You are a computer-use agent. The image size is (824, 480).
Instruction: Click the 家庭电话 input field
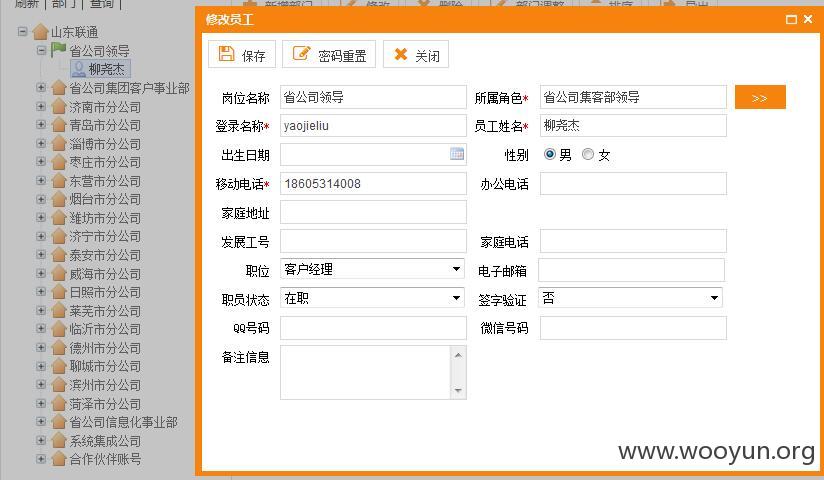[633, 241]
